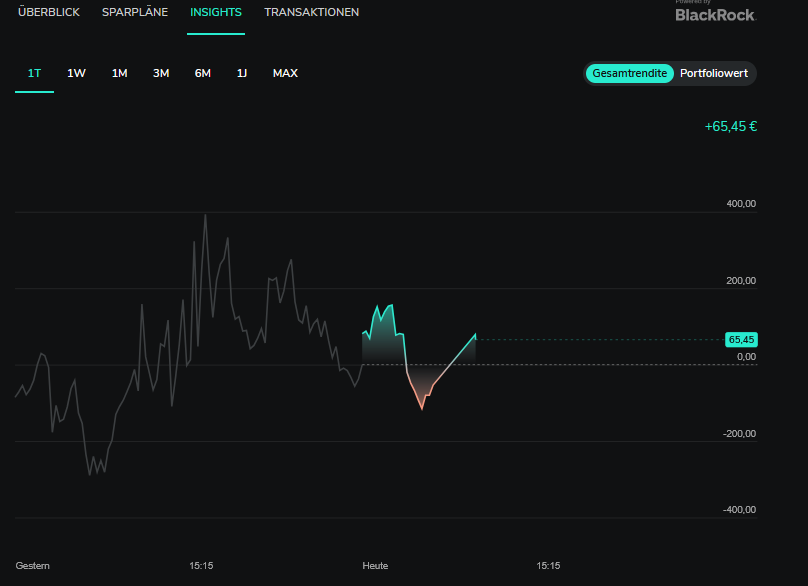This screenshot has height=586, width=808.
Task: Pick the 1J yearly range
Action: [x=242, y=73]
